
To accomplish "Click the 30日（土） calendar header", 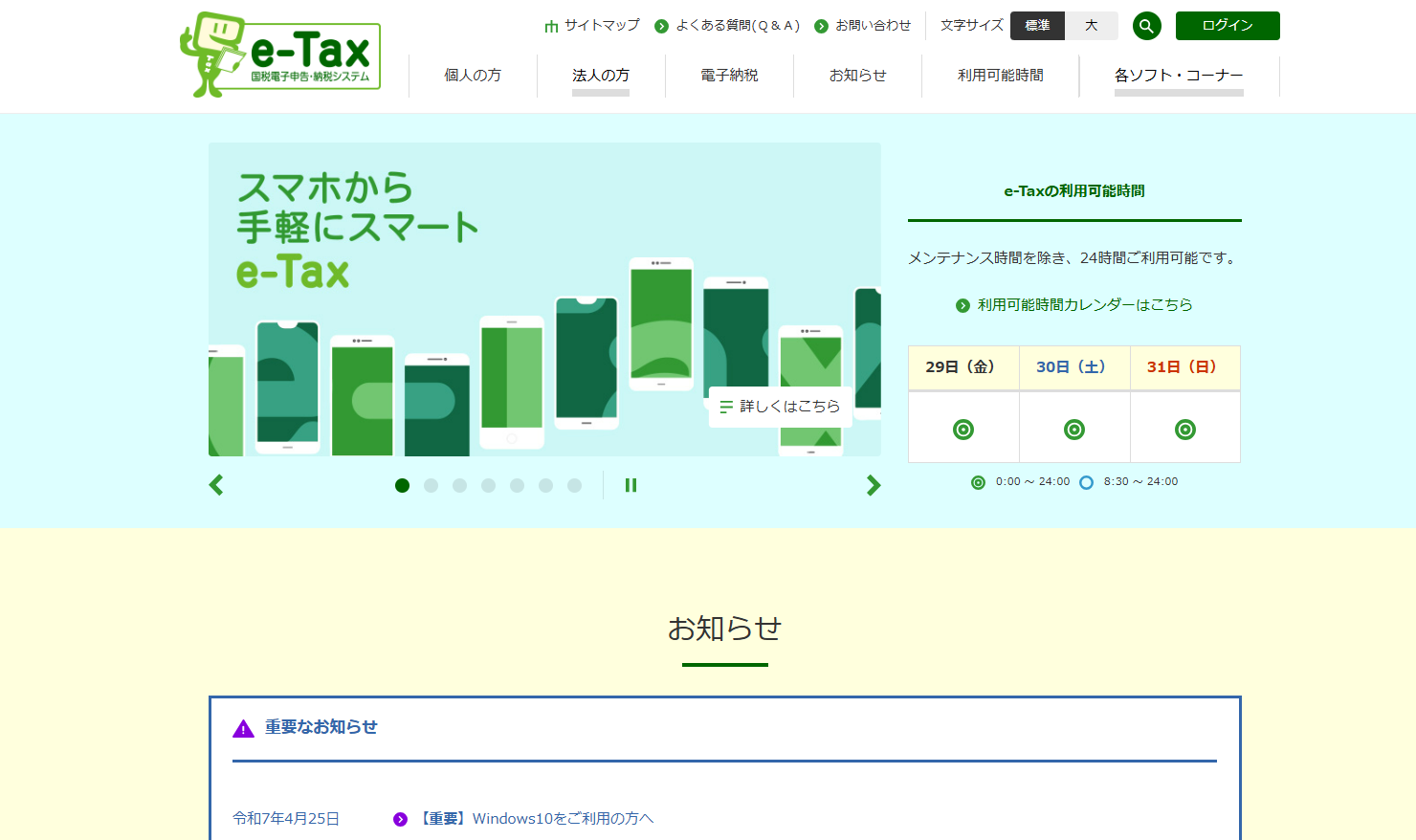I will coord(1074,367).
